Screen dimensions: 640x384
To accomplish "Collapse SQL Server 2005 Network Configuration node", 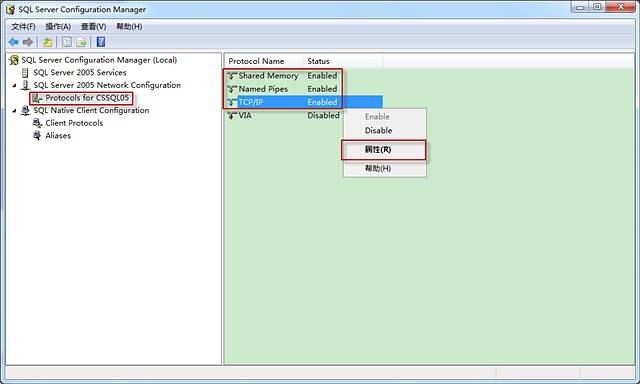I will pyautogui.click(x=14, y=86).
